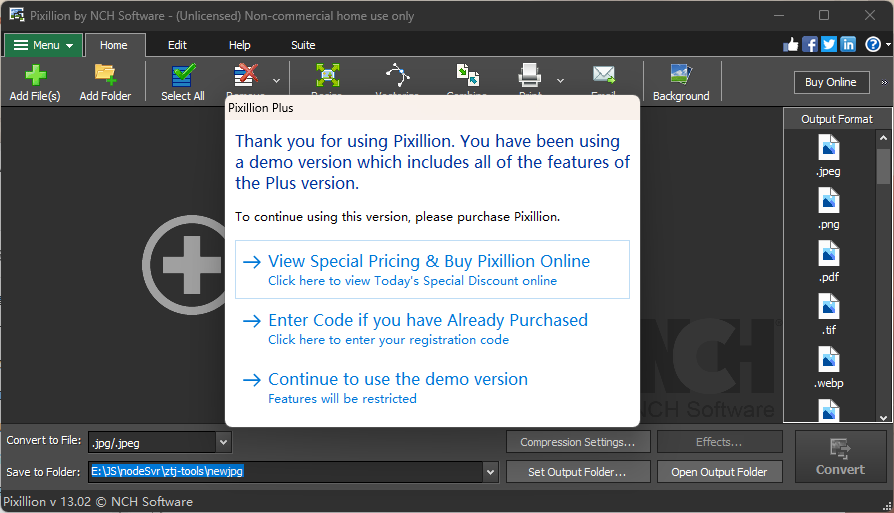Select the .pdf output format

coord(828,262)
